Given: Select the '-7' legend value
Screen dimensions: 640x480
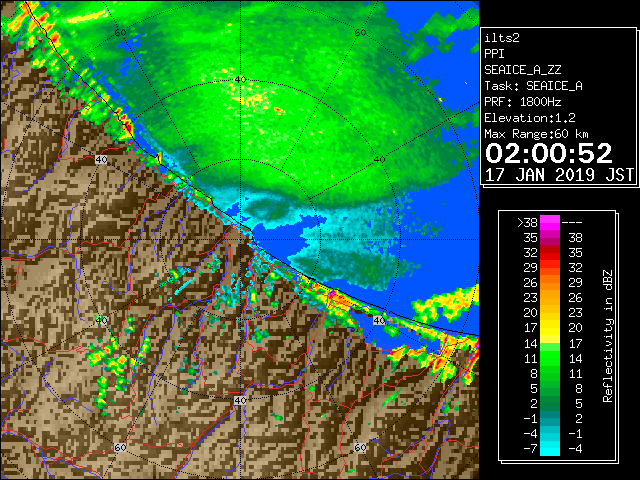Looking at the screenshot, I should point(531,449).
